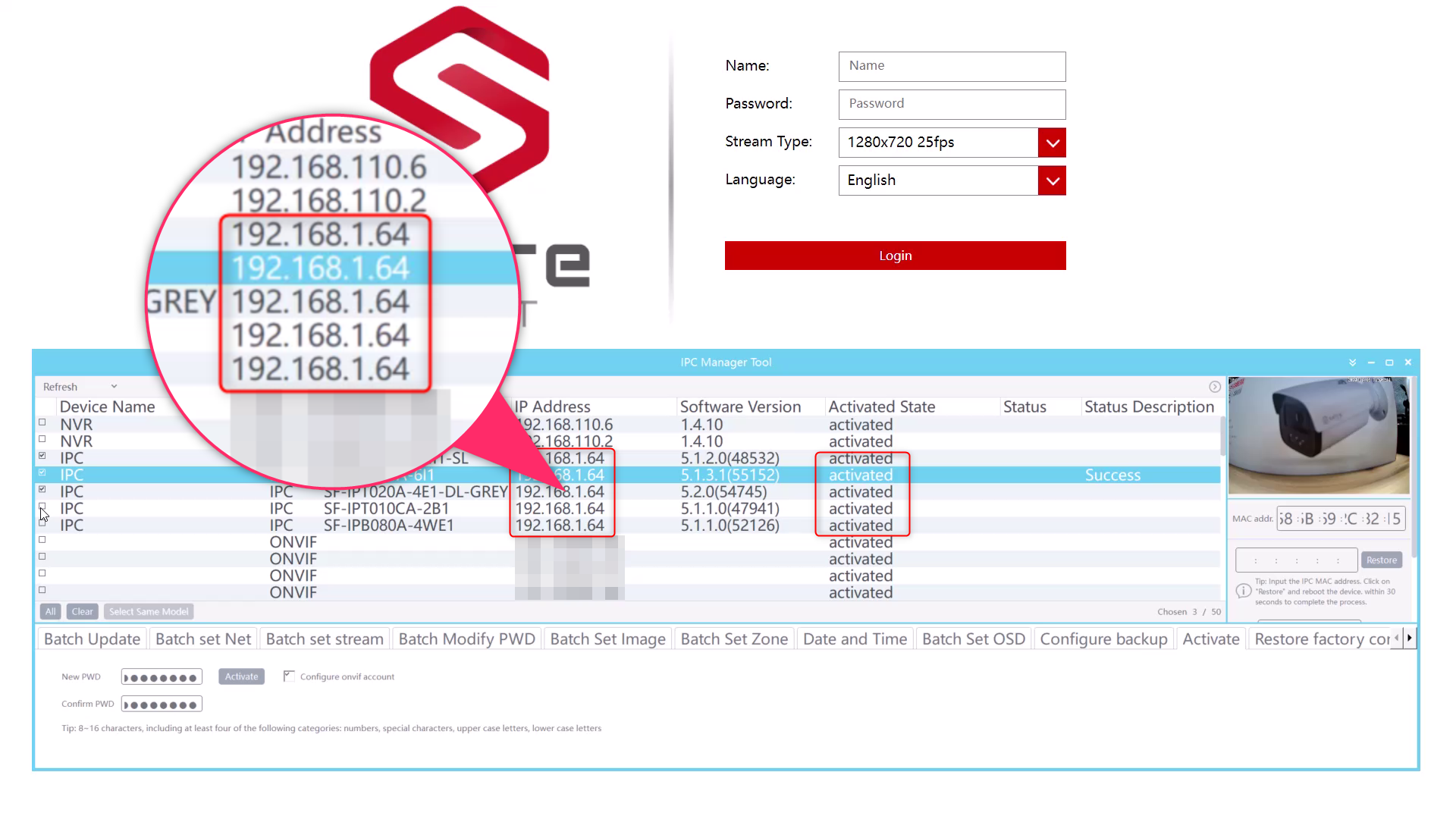
Task: Enable the Configure onvif account checkbox
Action: tap(289, 676)
